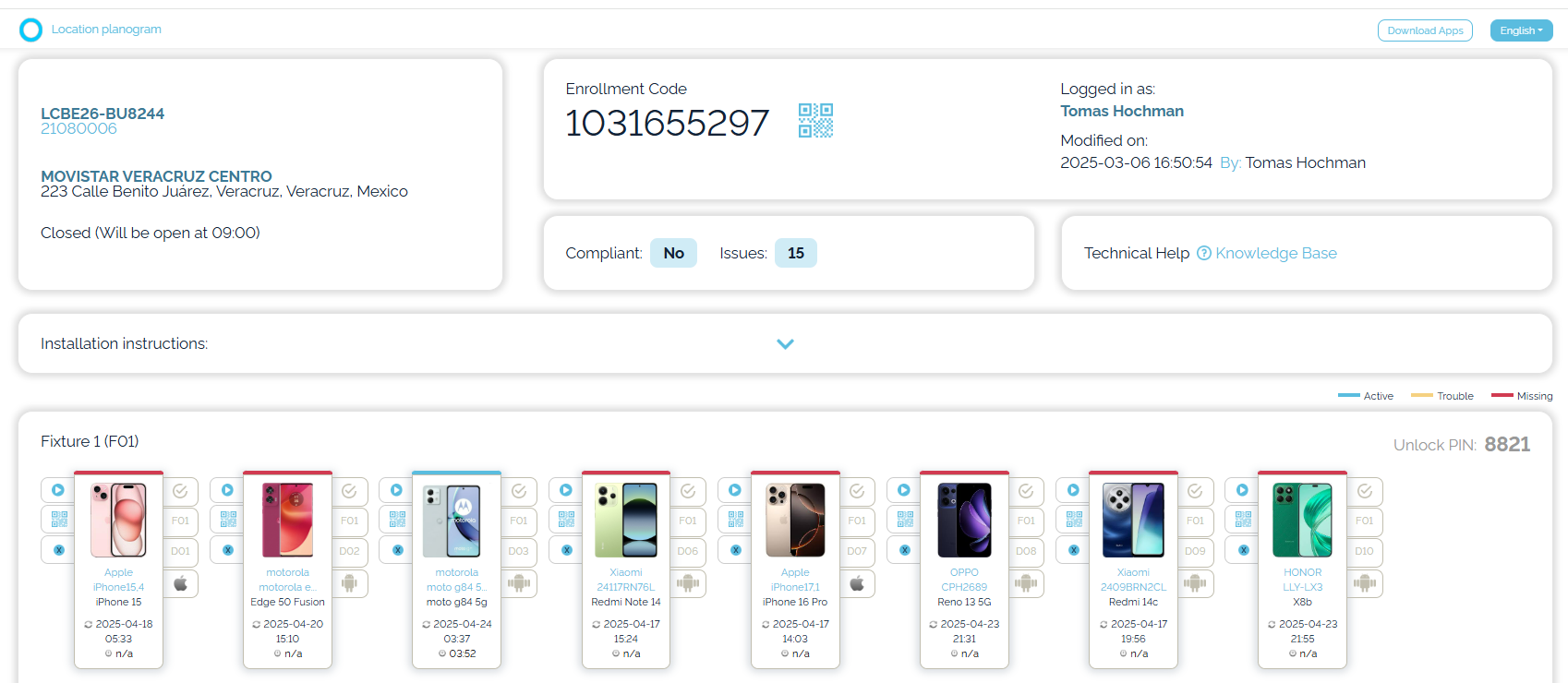Click the Active blue legend swatch

coord(1349,395)
